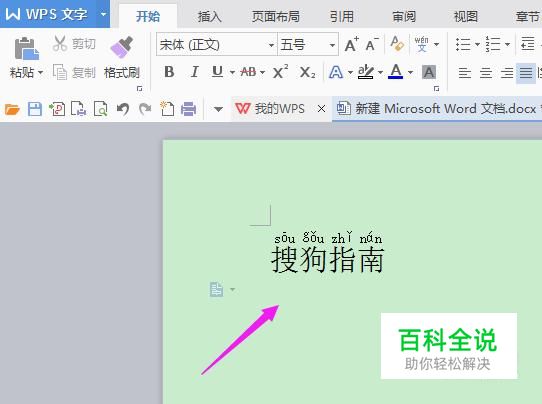
Task: Clear formatting with eraser A icon
Action: tap(397, 44)
